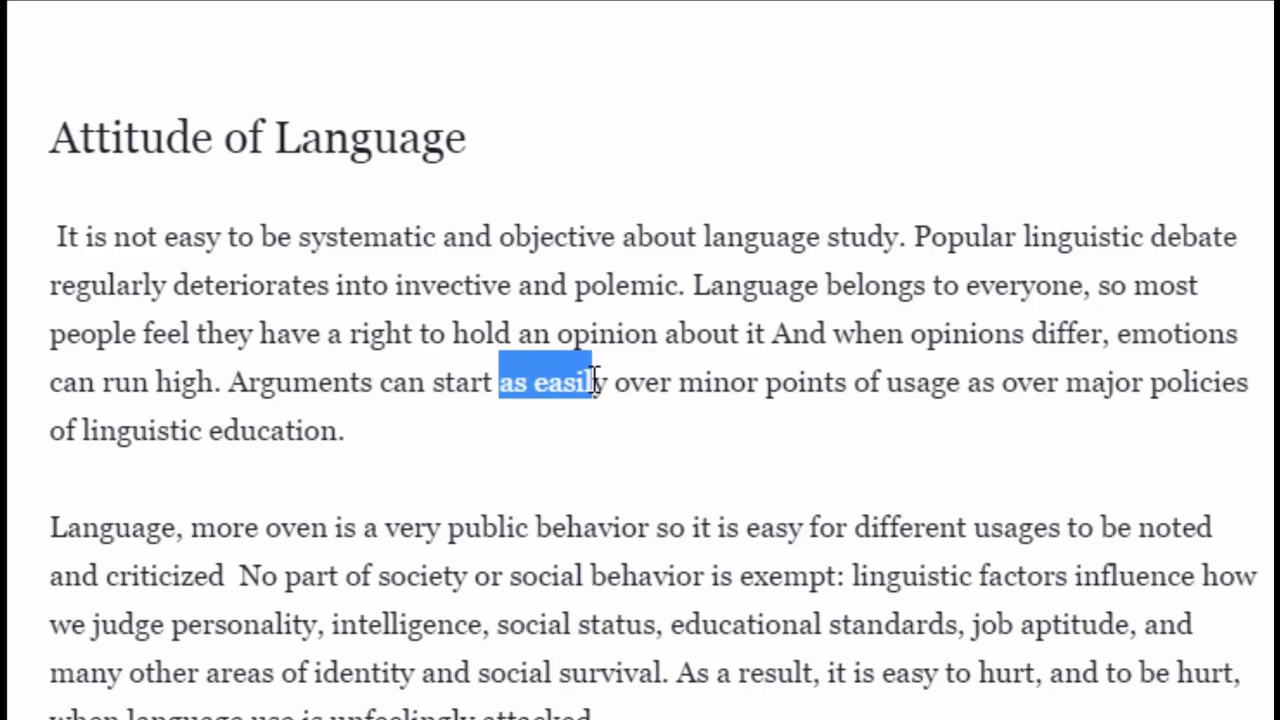
Task: Click the word 'education' ending first paragraph
Action: click(x=272, y=431)
